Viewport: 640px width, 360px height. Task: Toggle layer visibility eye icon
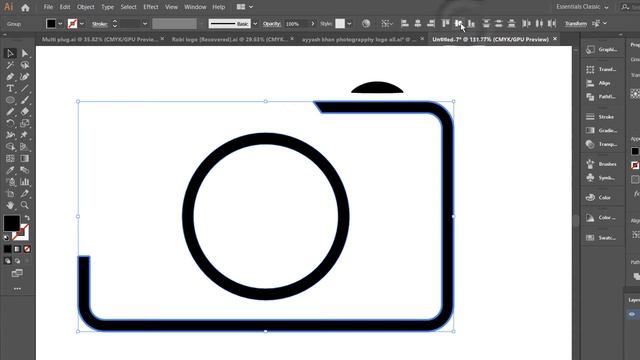pos(632,314)
